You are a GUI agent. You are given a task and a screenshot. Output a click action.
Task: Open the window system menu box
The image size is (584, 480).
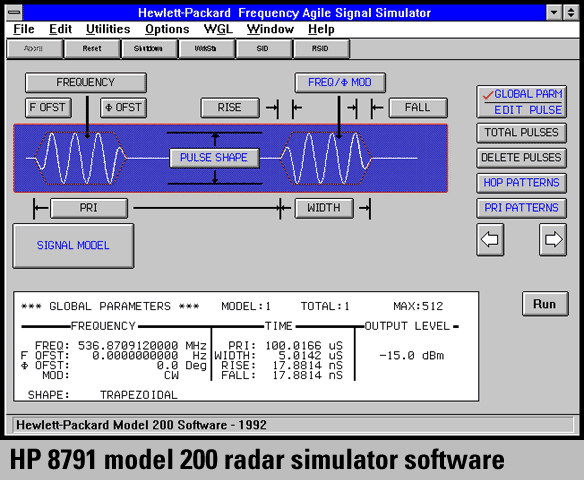[x=15, y=12]
